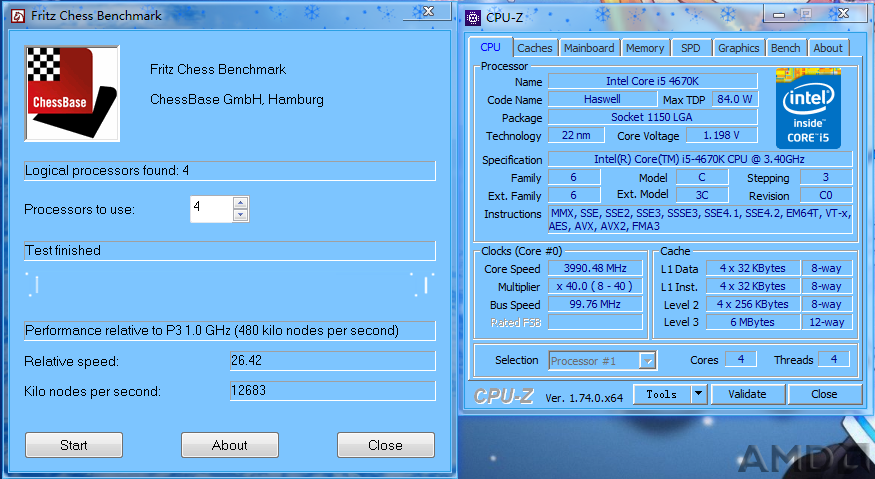Click the Tools button in CPU-Z
This screenshot has height=479, width=875.
click(662, 394)
